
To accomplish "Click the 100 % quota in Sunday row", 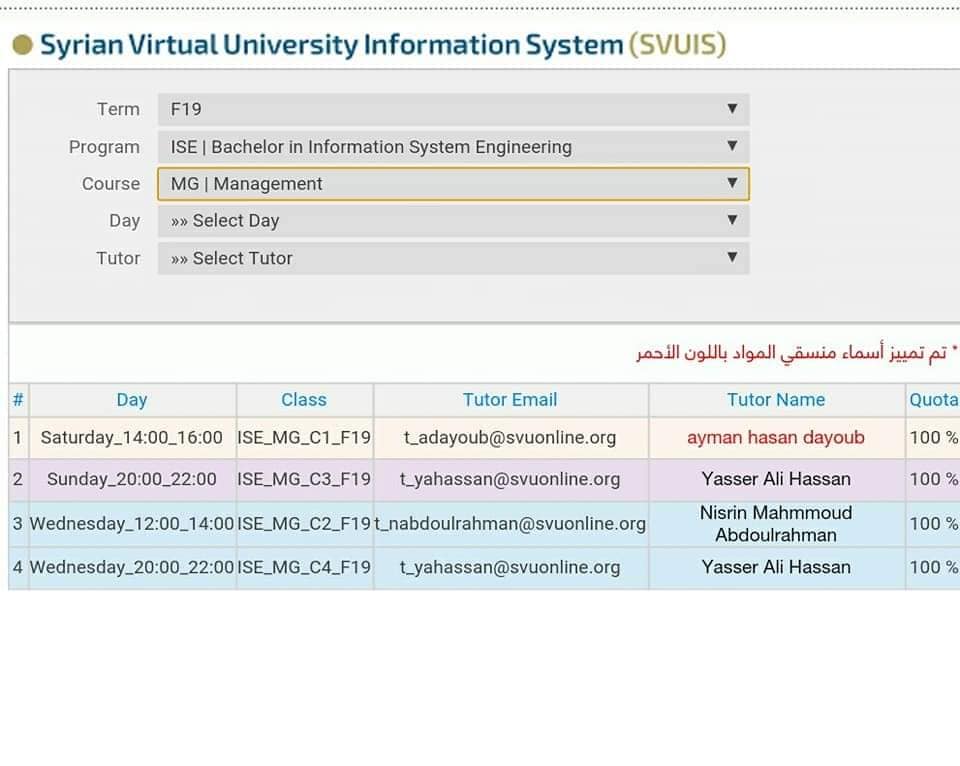I will click(x=933, y=479).
